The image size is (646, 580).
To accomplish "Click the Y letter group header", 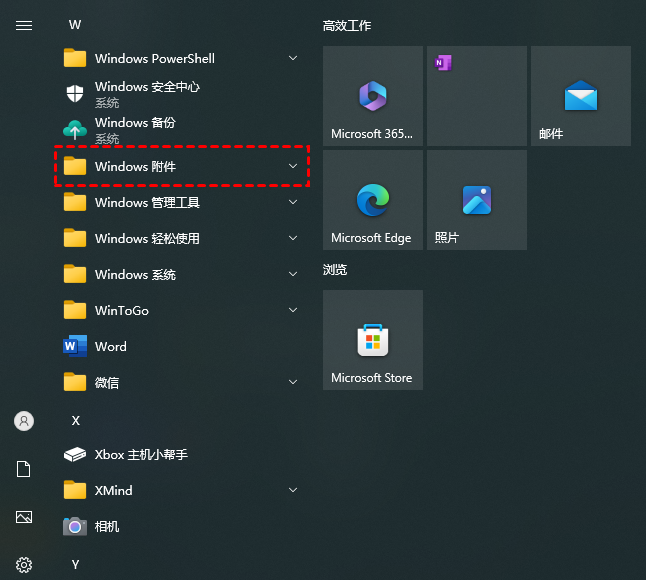I will tap(75, 564).
